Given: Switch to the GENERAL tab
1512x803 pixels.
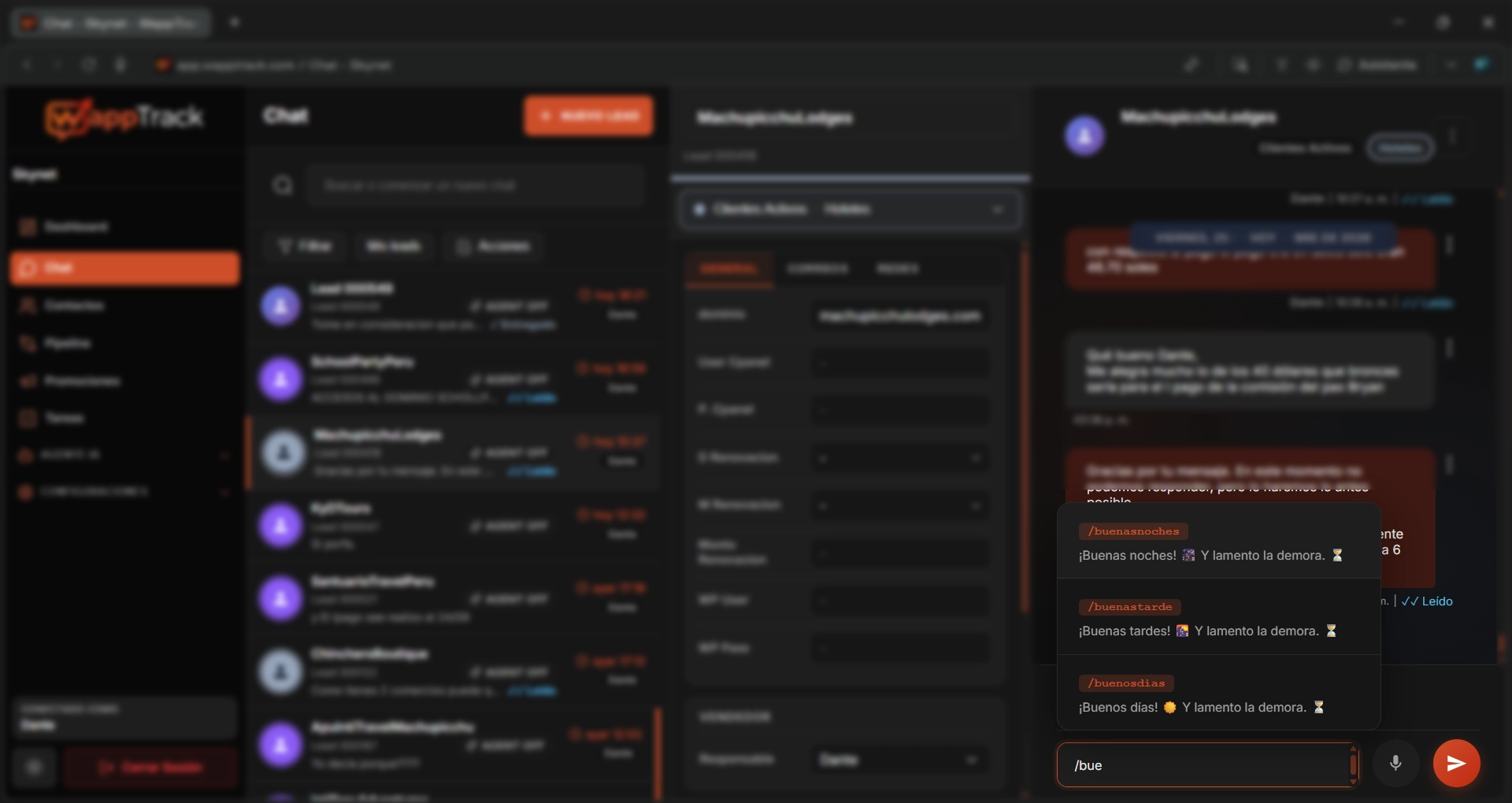Looking at the screenshot, I should pyautogui.click(x=729, y=268).
